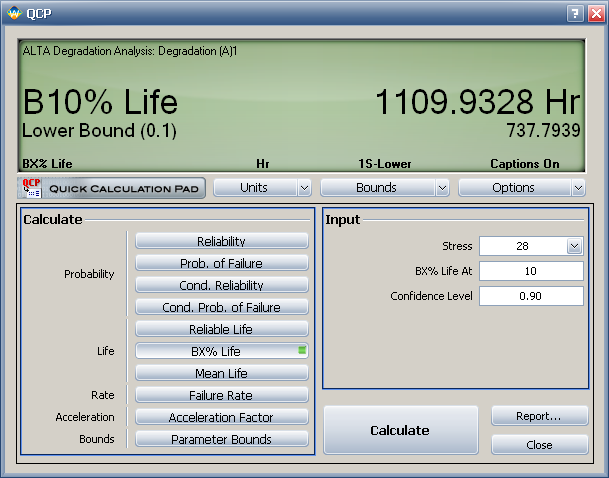
Task: Choose the Parameter Bounds option
Action: point(221,439)
